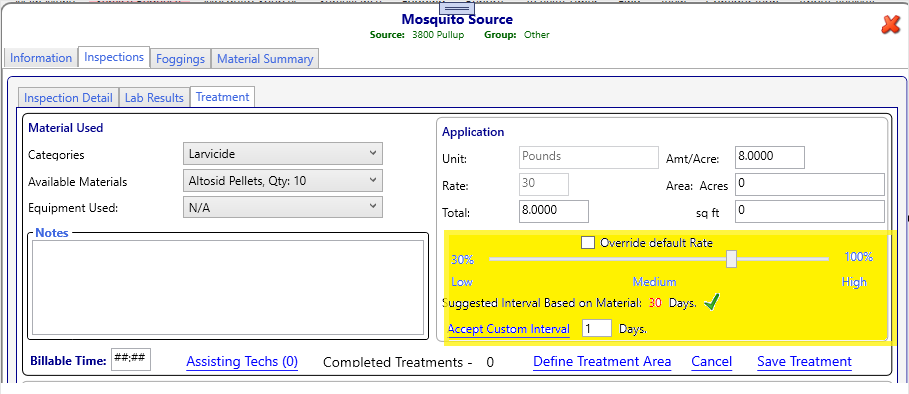
Task: Click the Cancel link
Action: 711,362
